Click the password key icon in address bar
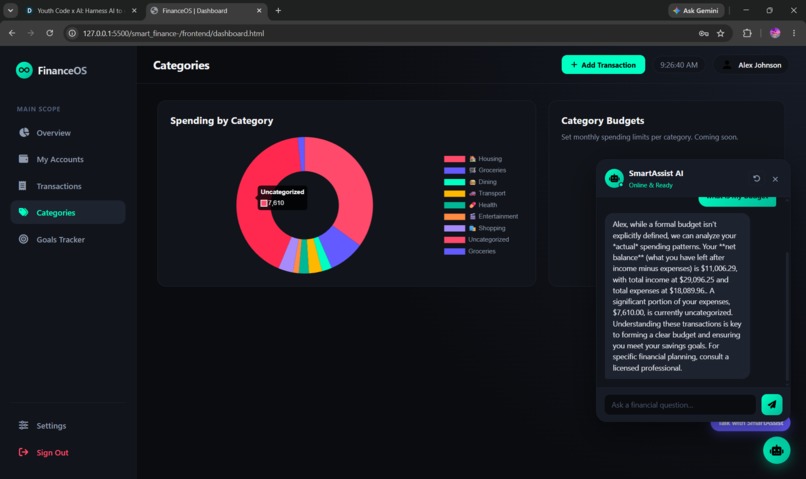The width and height of the screenshot is (806, 479). coord(703,33)
